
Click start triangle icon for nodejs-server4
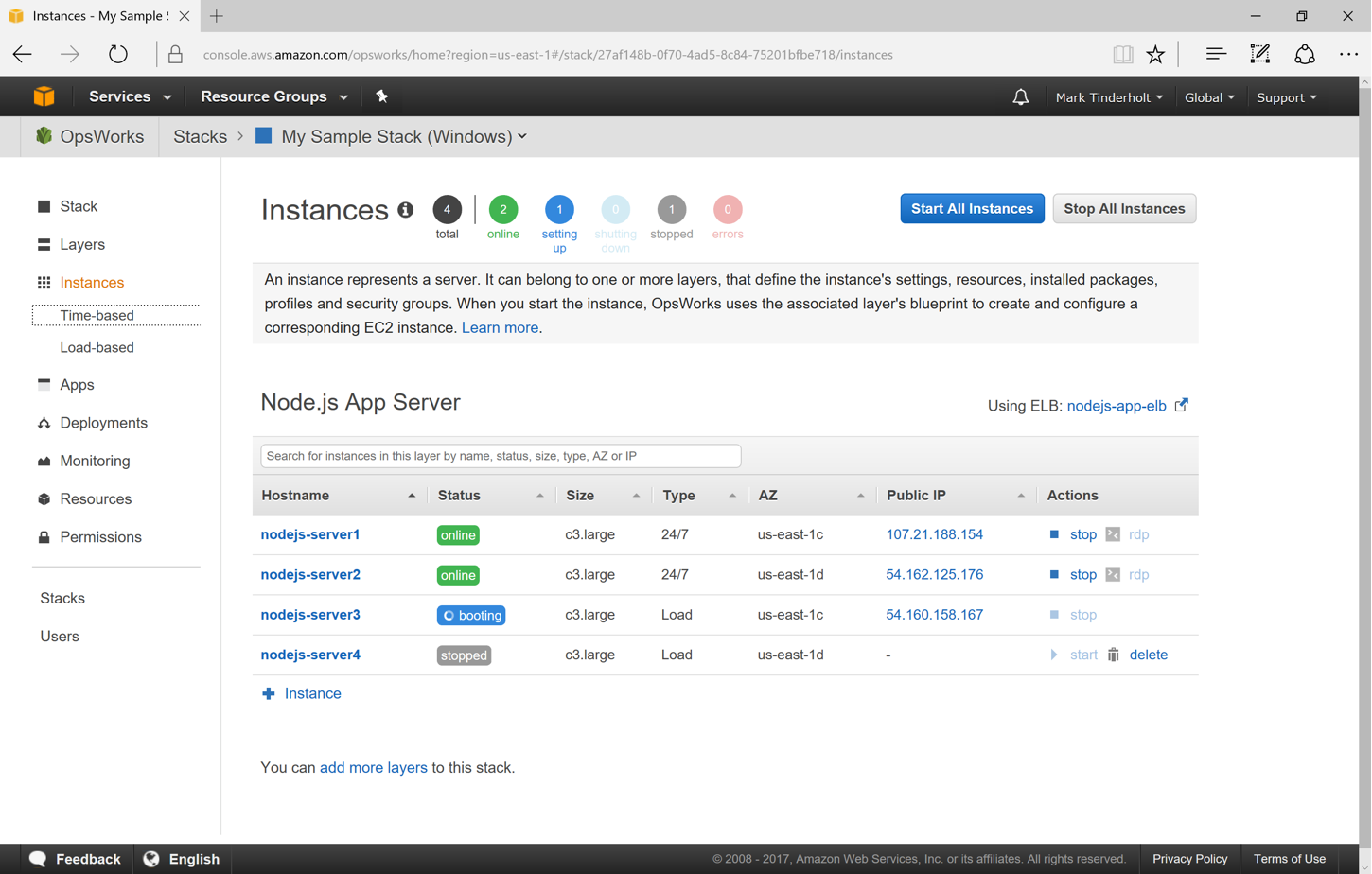click(1054, 655)
